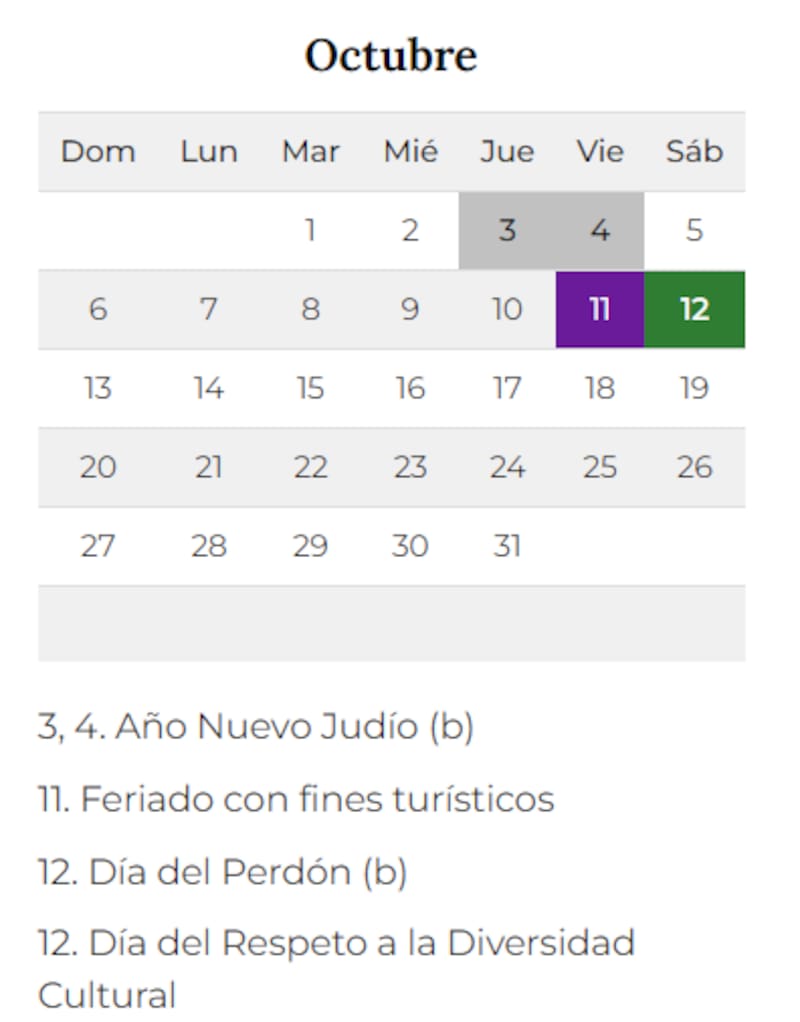Select the Sáb weekday header
This screenshot has height=1022, width=800.
(x=694, y=152)
